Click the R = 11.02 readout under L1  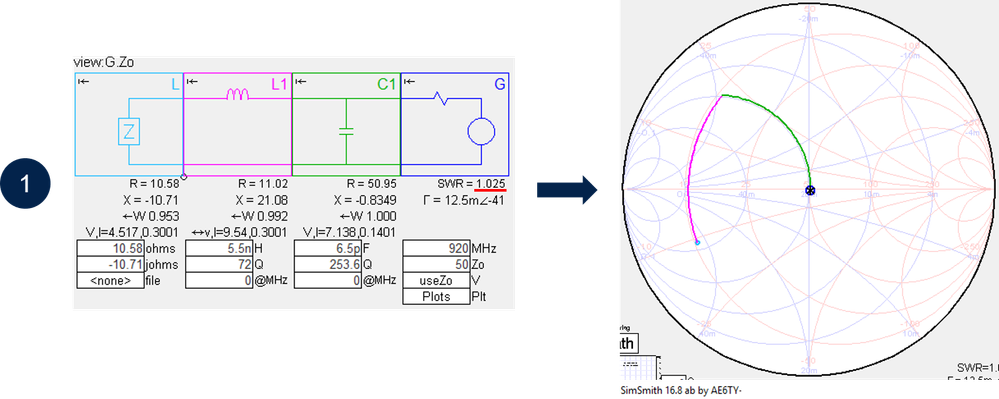(261, 184)
